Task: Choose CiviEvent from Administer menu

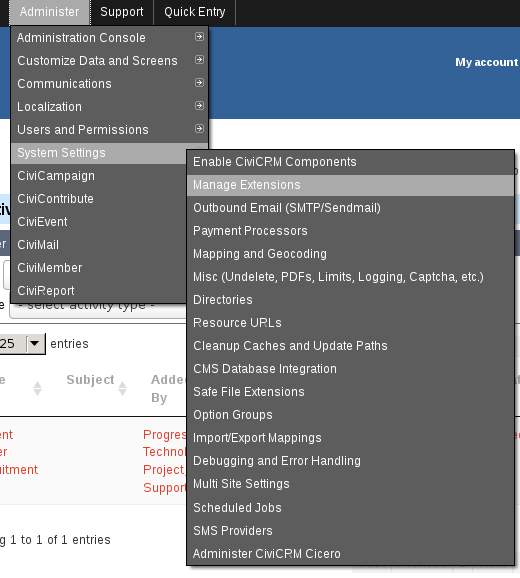Action: pyautogui.click(x=99, y=222)
